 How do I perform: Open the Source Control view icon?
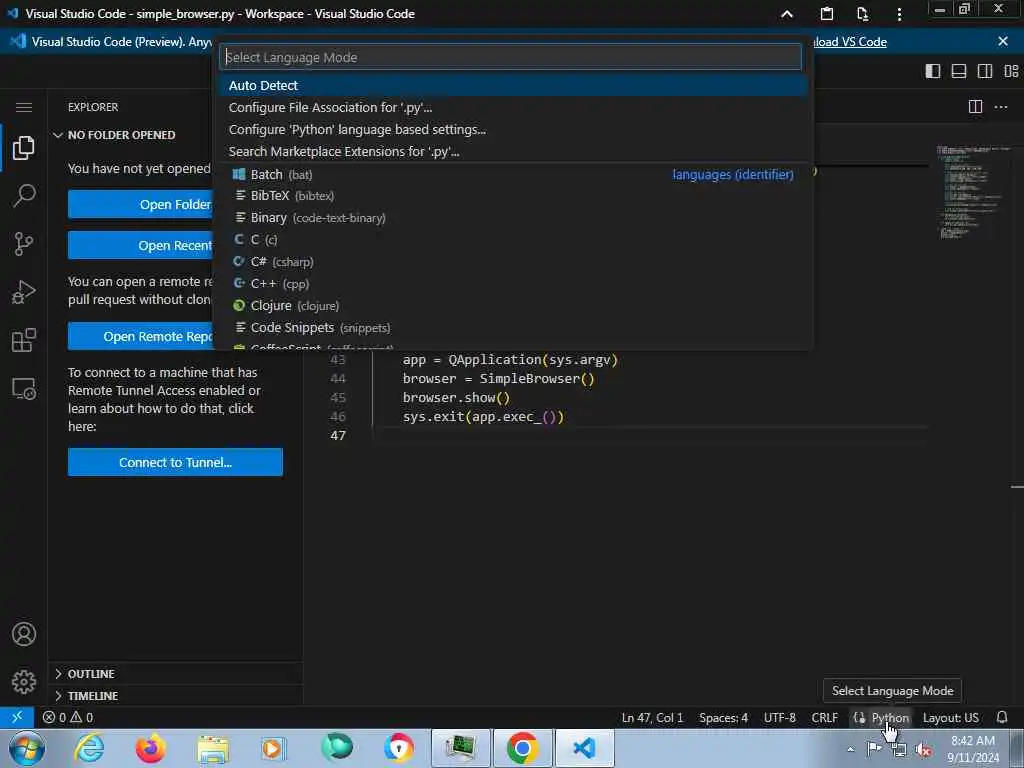pyautogui.click(x=24, y=244)
